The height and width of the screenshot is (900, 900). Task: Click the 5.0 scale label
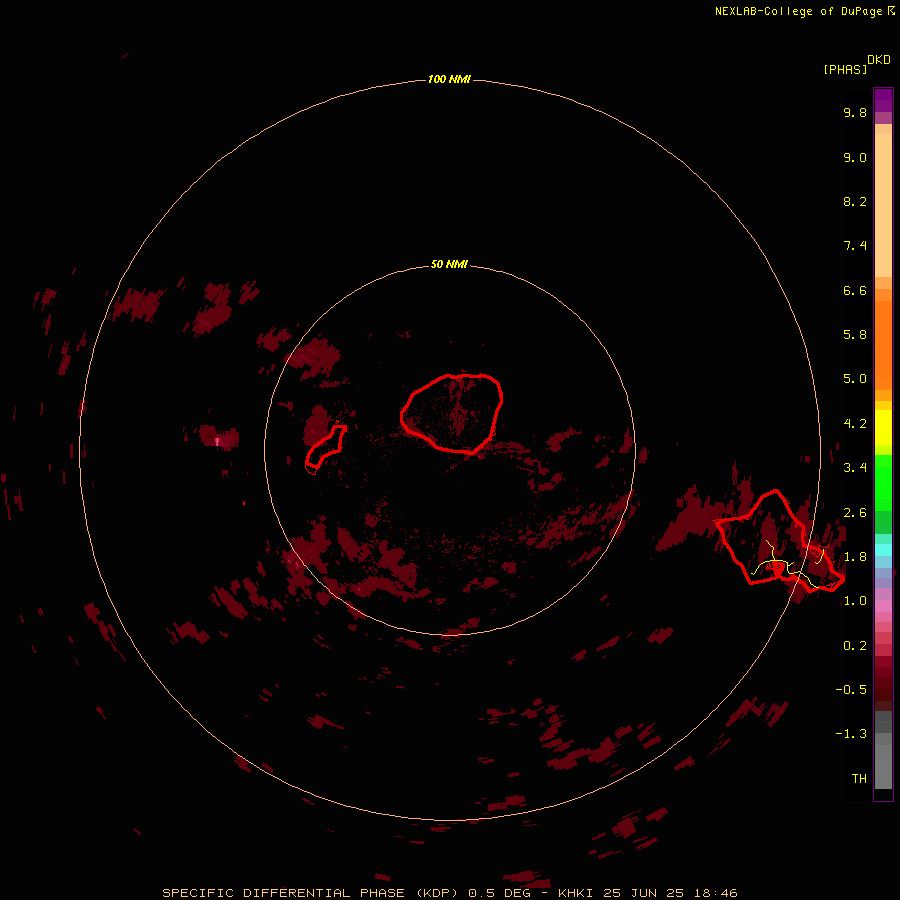(855, 379)
